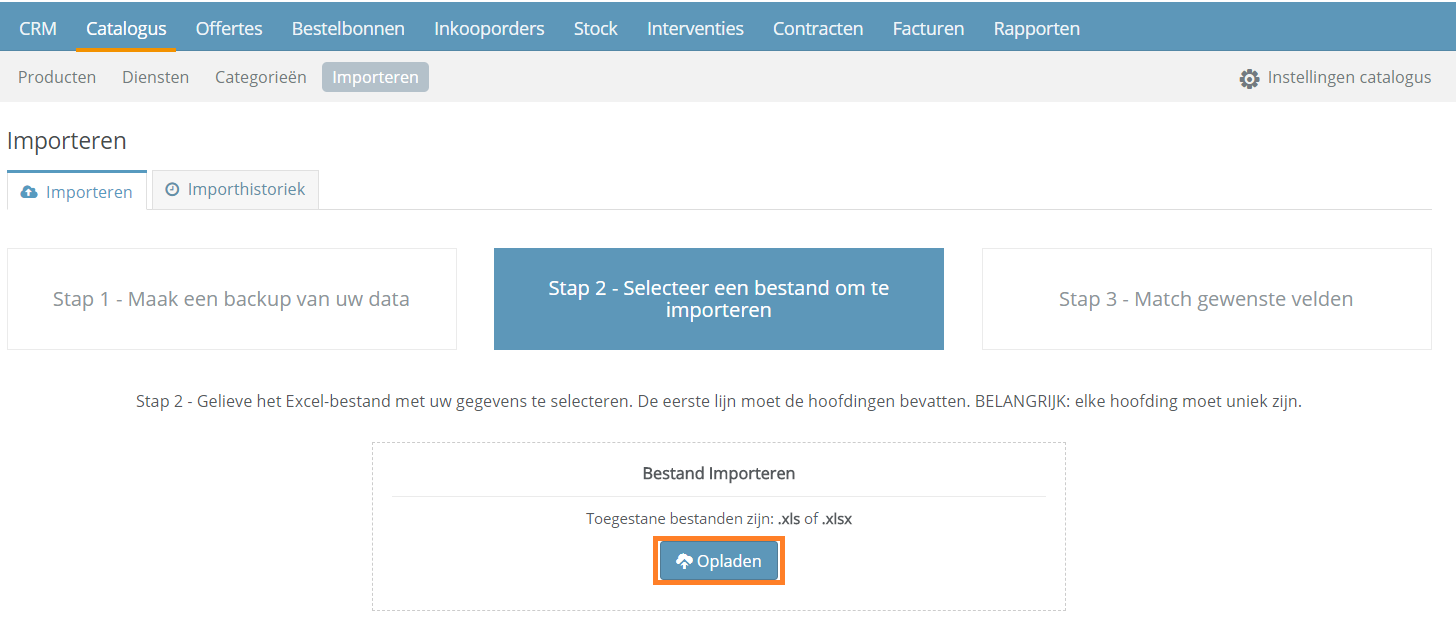Click the Opladen upload button
1456x630 pixels.
point(719,561)
